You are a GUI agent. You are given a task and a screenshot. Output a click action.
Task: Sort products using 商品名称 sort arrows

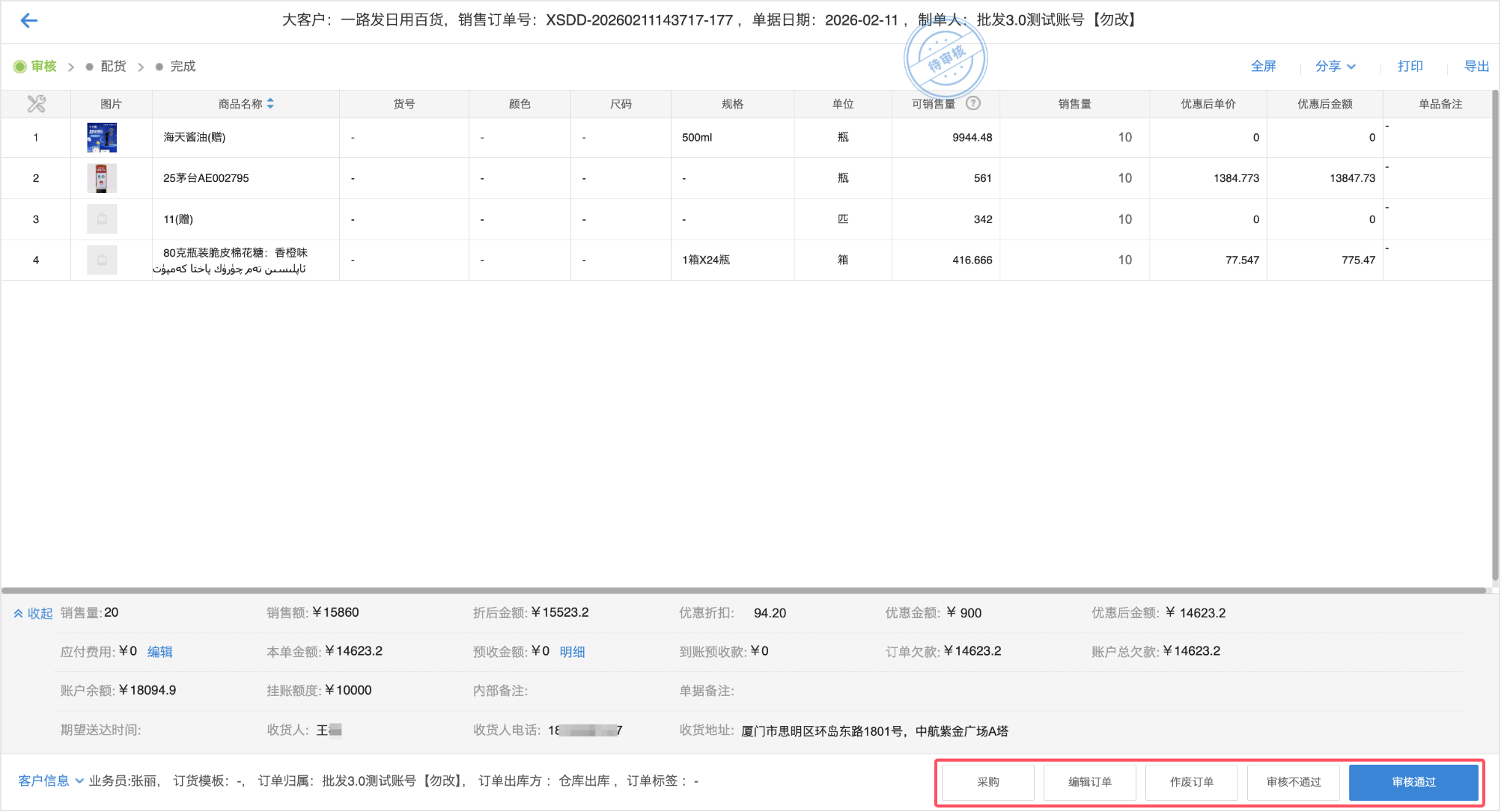[x=270, y=103]
